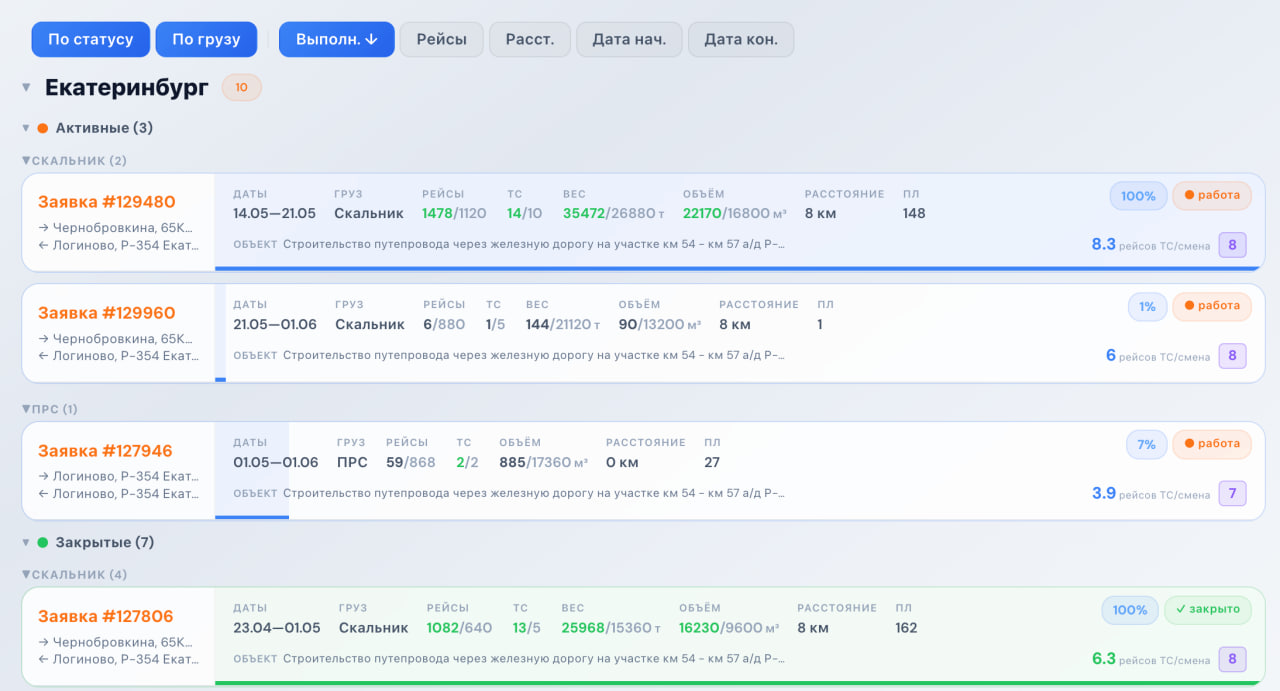The width and height of the screenshot is (1280, 691).
Task: Click volume 22170/16800 м³
Action: click(x=735, y=213)
